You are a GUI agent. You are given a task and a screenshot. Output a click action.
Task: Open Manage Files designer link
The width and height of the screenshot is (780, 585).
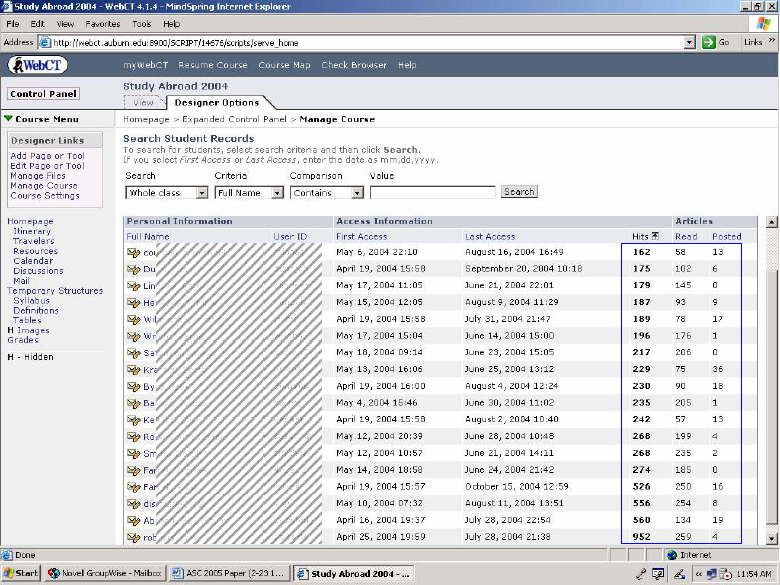click(x=38, y=176)
